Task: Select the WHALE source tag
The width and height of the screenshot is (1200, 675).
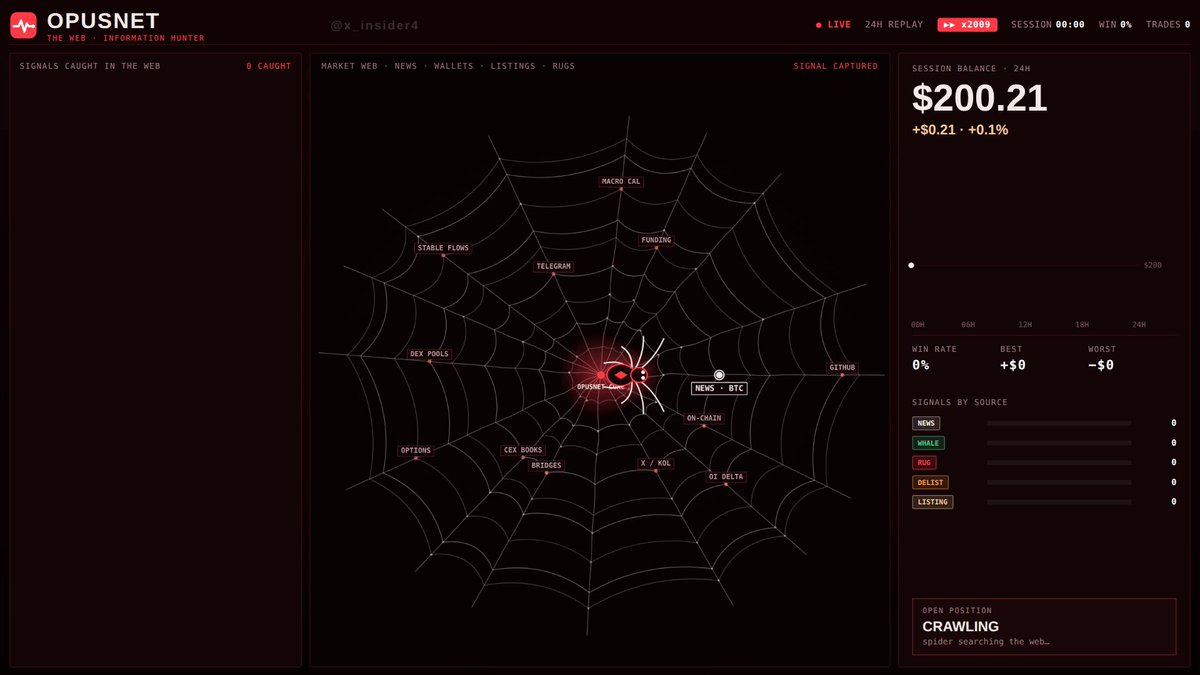Action: pos(928,443)
